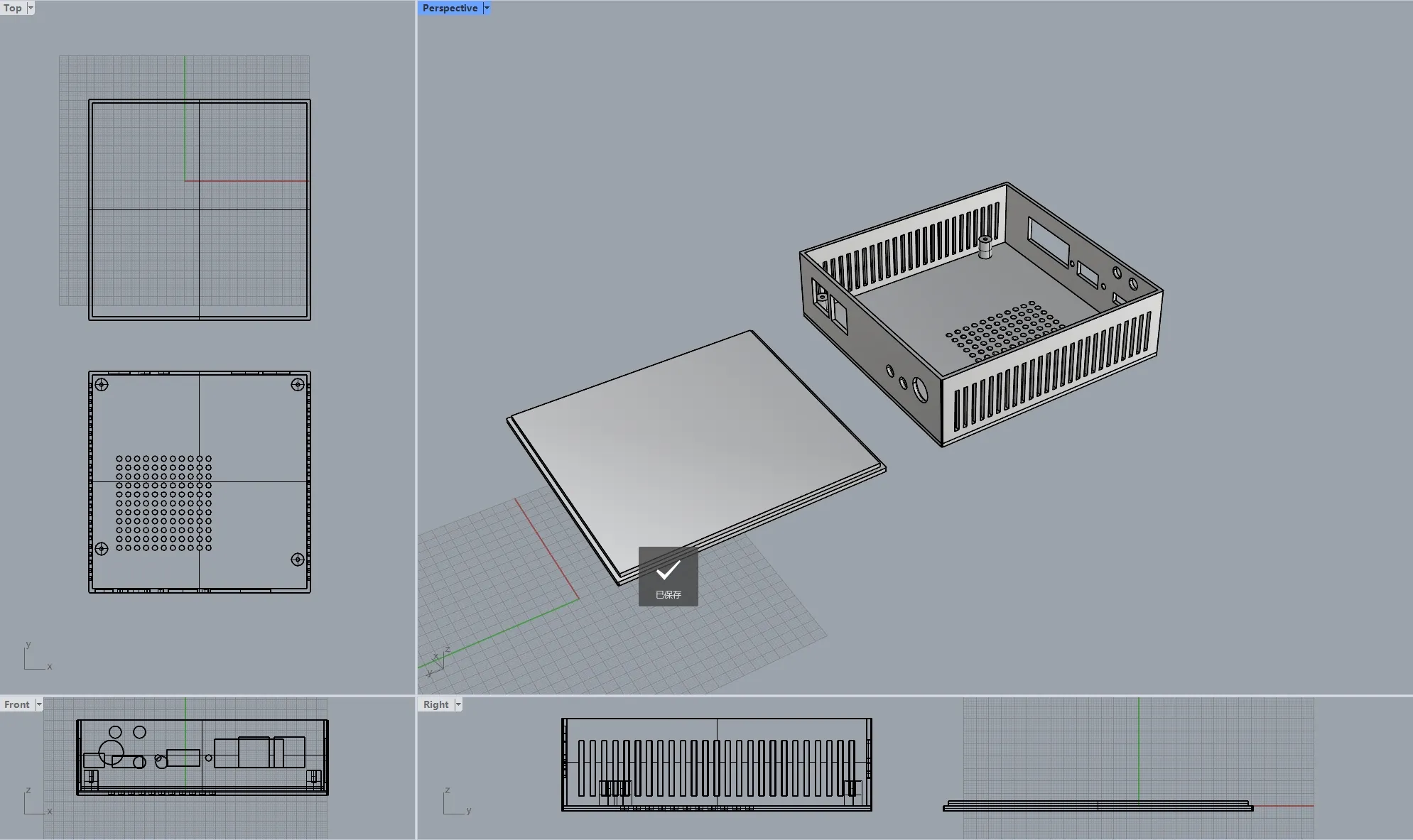Click the saved checkmark notification
Image resolution: width=1413 pixels, height=840 pixels.
(x=668, y=576)
